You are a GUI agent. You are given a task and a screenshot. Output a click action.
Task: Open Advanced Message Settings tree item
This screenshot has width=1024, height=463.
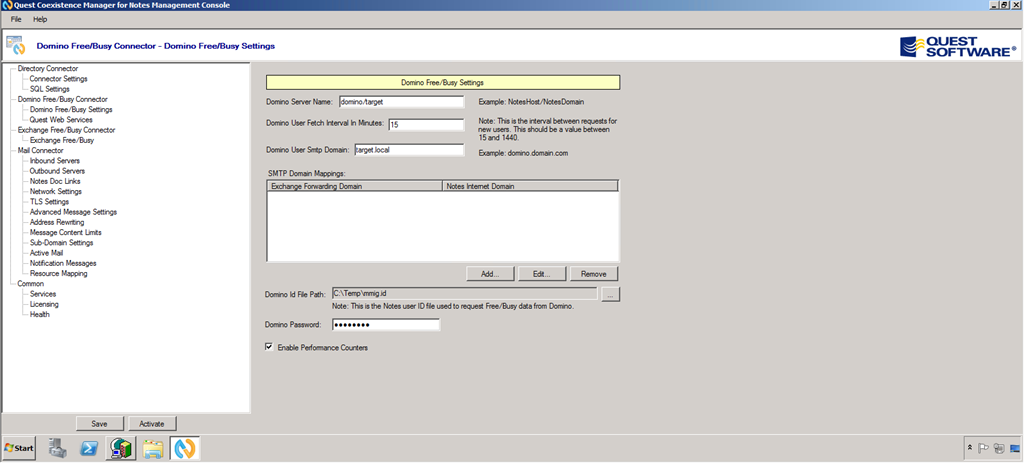coord(73,212)
